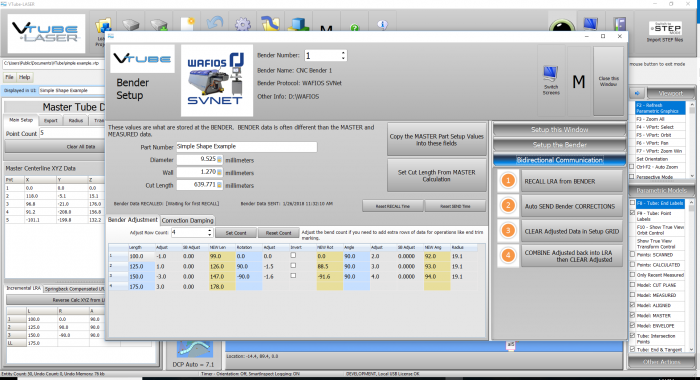Click the Parametric Models list scrollbar
The height and width of the screenshot is (380, 700).
click(692, 276)
